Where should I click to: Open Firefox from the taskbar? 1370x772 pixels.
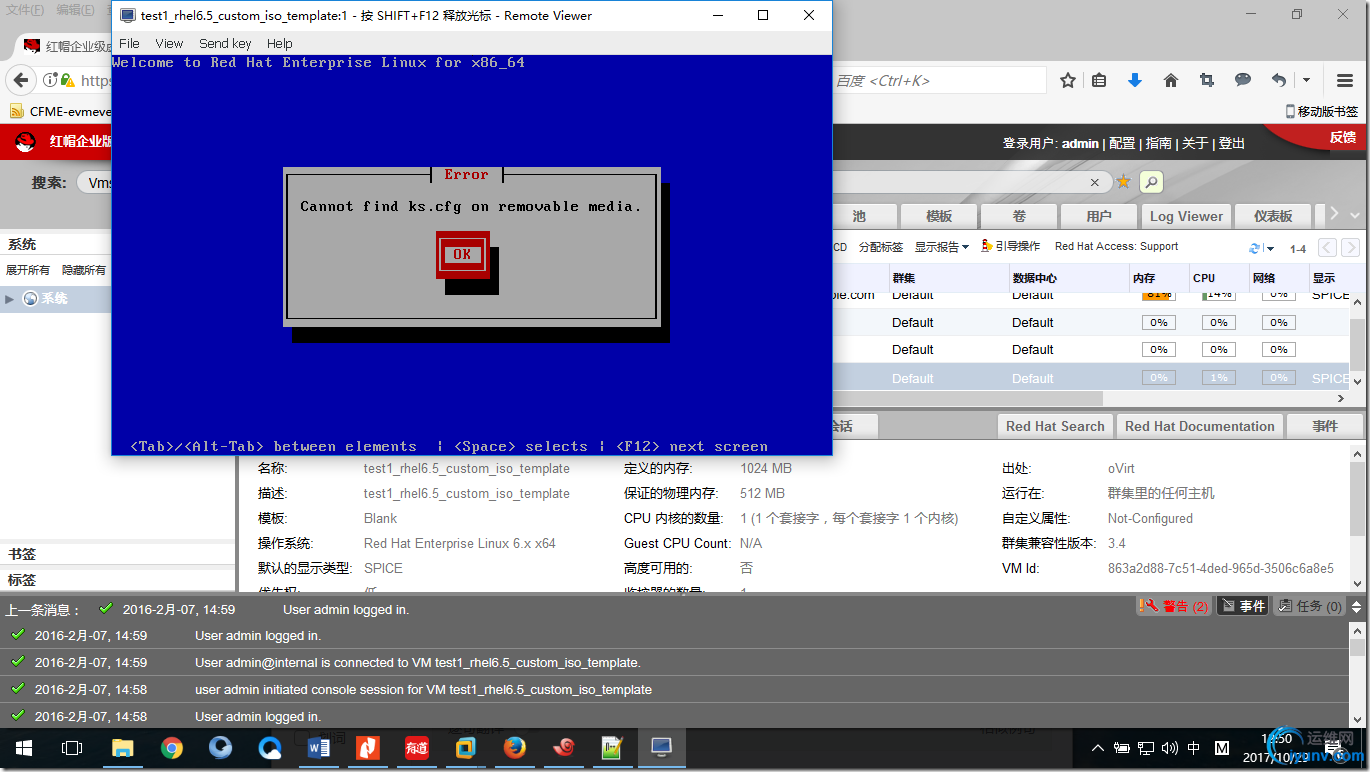coord(515,748)
